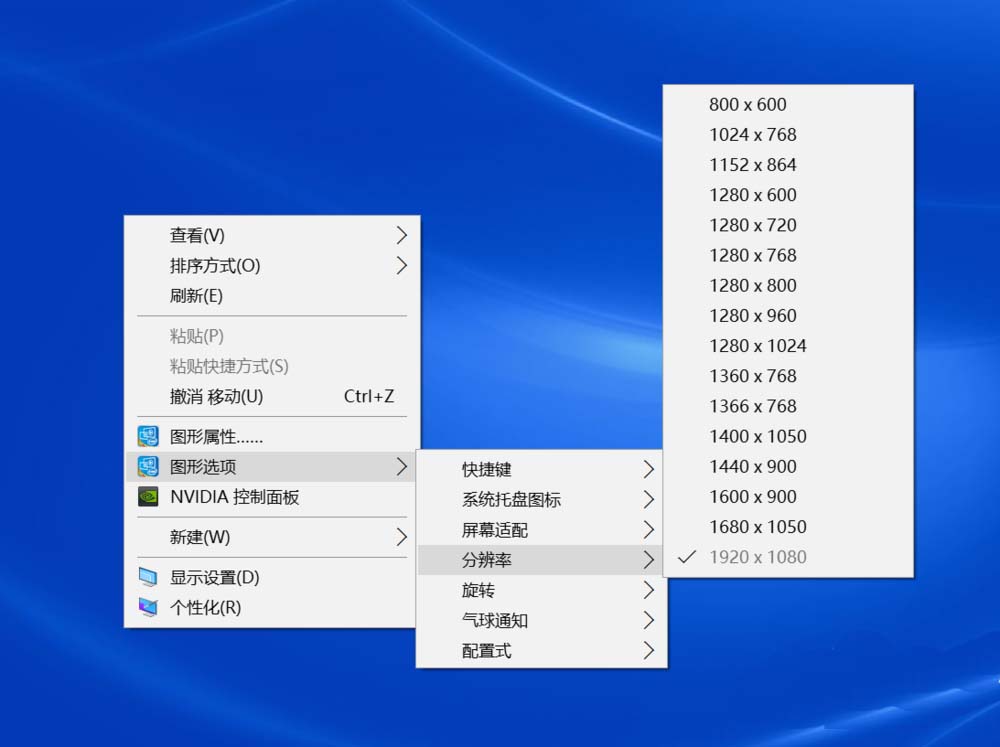
Task: Click the personalize icon beside 个性化(R)
Action: coord(148,607)
